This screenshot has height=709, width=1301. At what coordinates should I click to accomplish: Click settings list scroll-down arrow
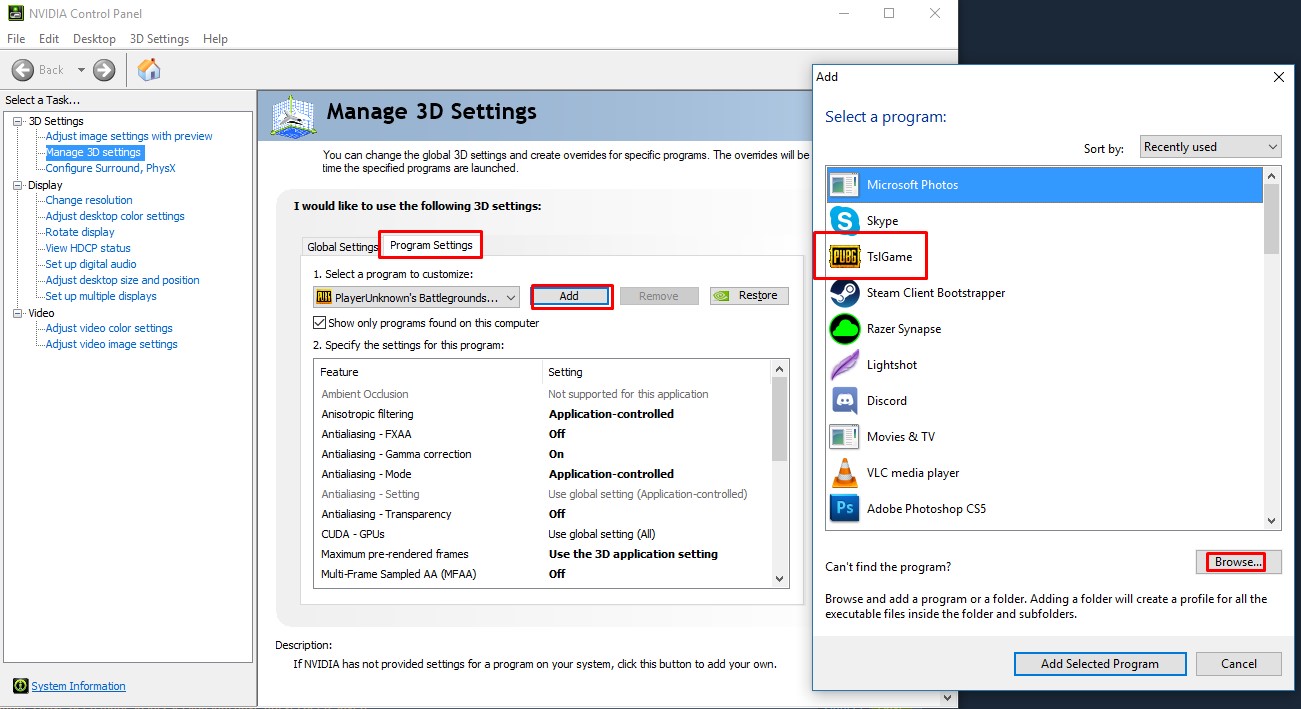781,578
